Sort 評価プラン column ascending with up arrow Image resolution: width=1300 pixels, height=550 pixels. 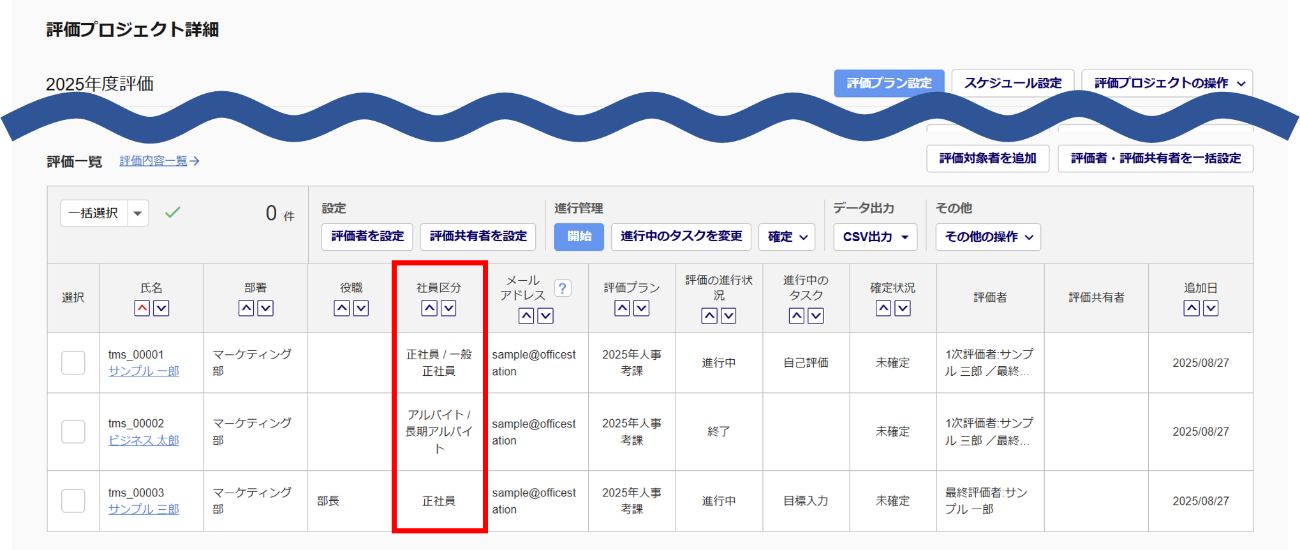(x=622, y=308)
